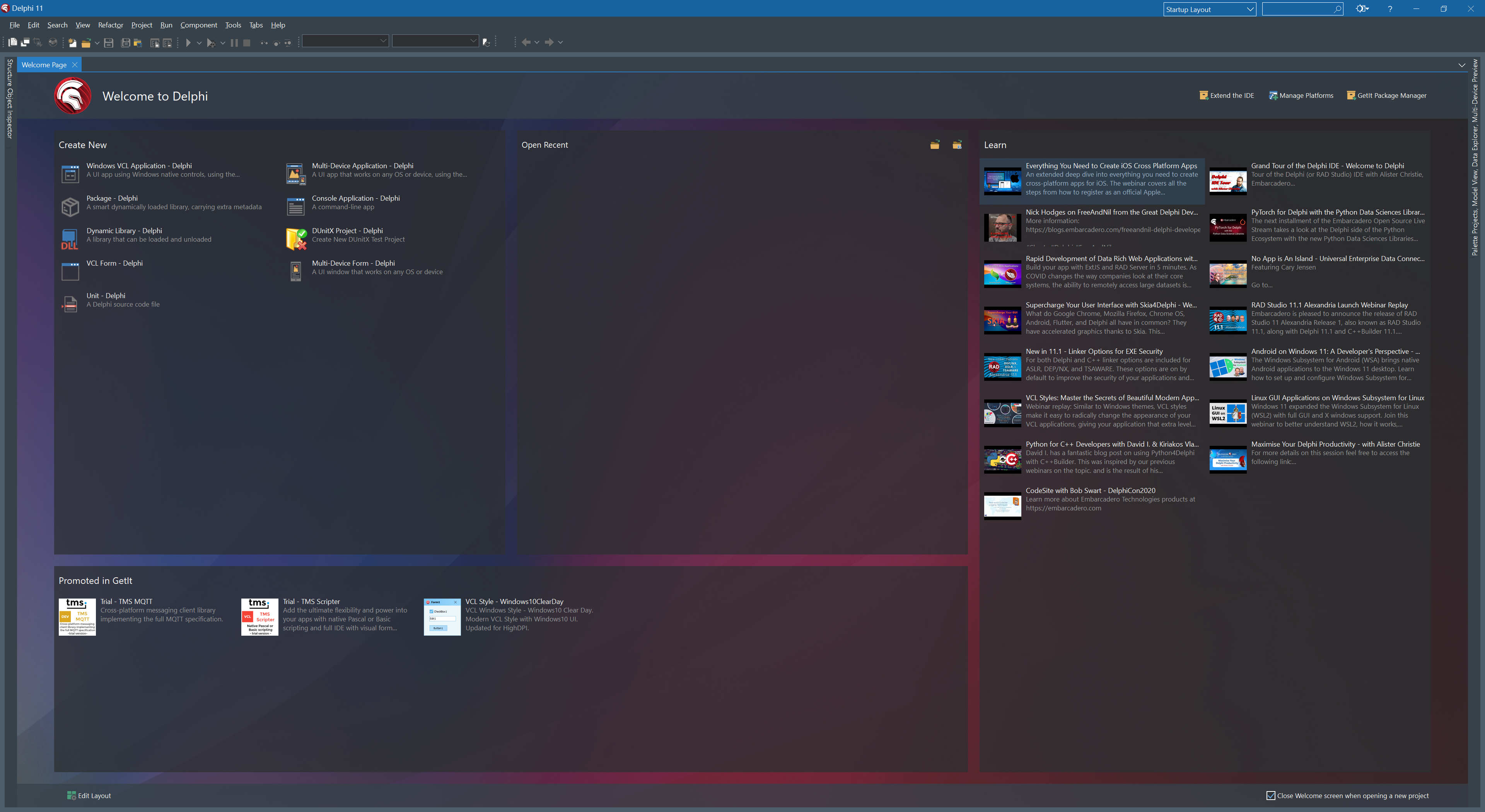Open the Tools menu
The image size is (1485, 812).
click(x=233, y=25)
